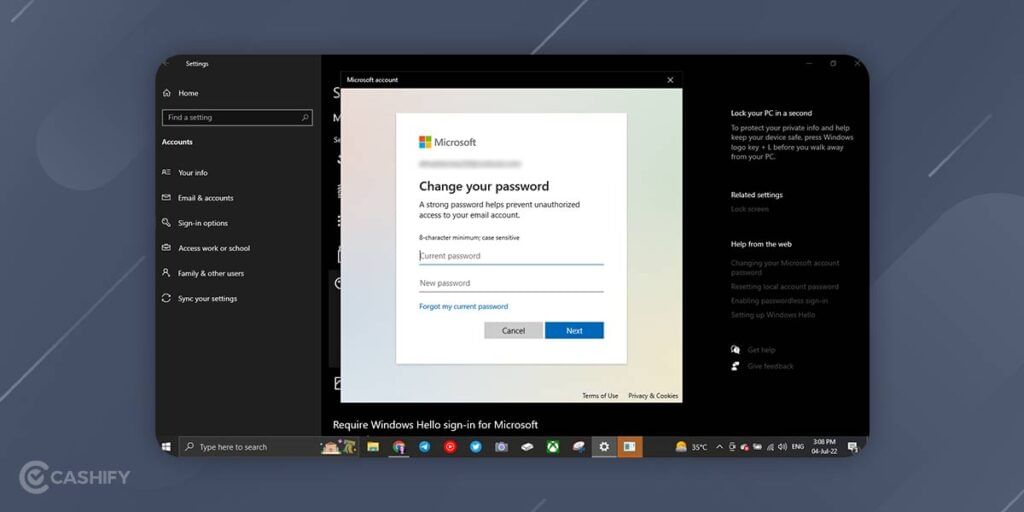Click the Get help link

tap(761, 350)
